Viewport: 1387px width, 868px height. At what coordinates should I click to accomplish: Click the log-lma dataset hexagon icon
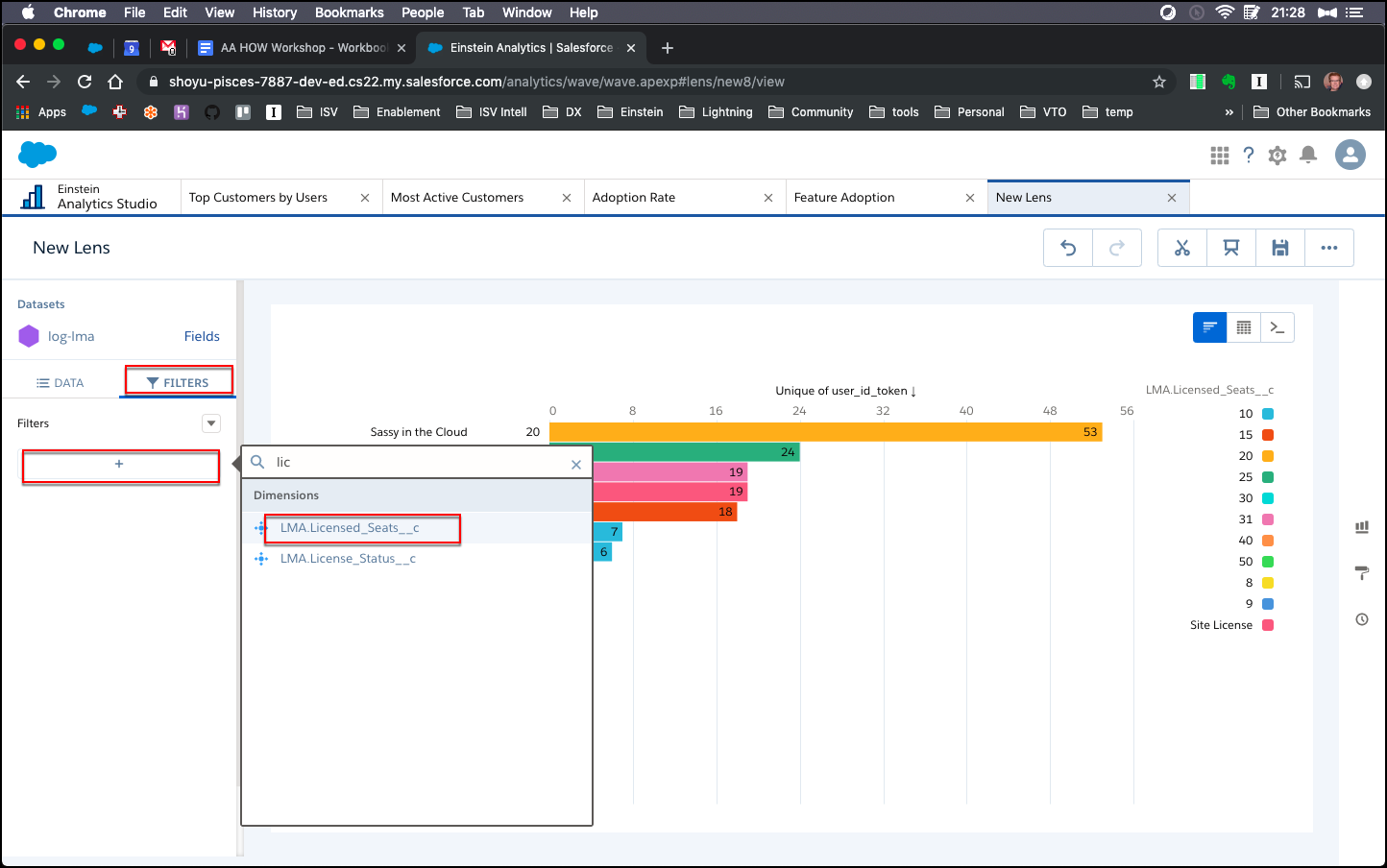coord(29,336)
